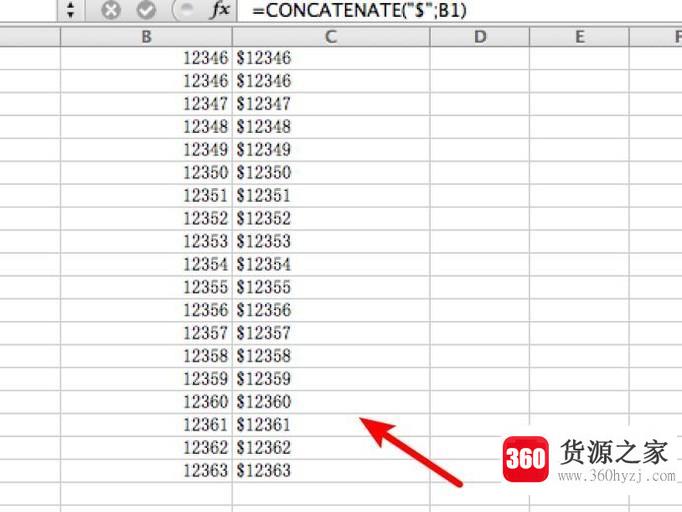
Task: Select cell showing $12354
Action: click(x=331, y=264)
